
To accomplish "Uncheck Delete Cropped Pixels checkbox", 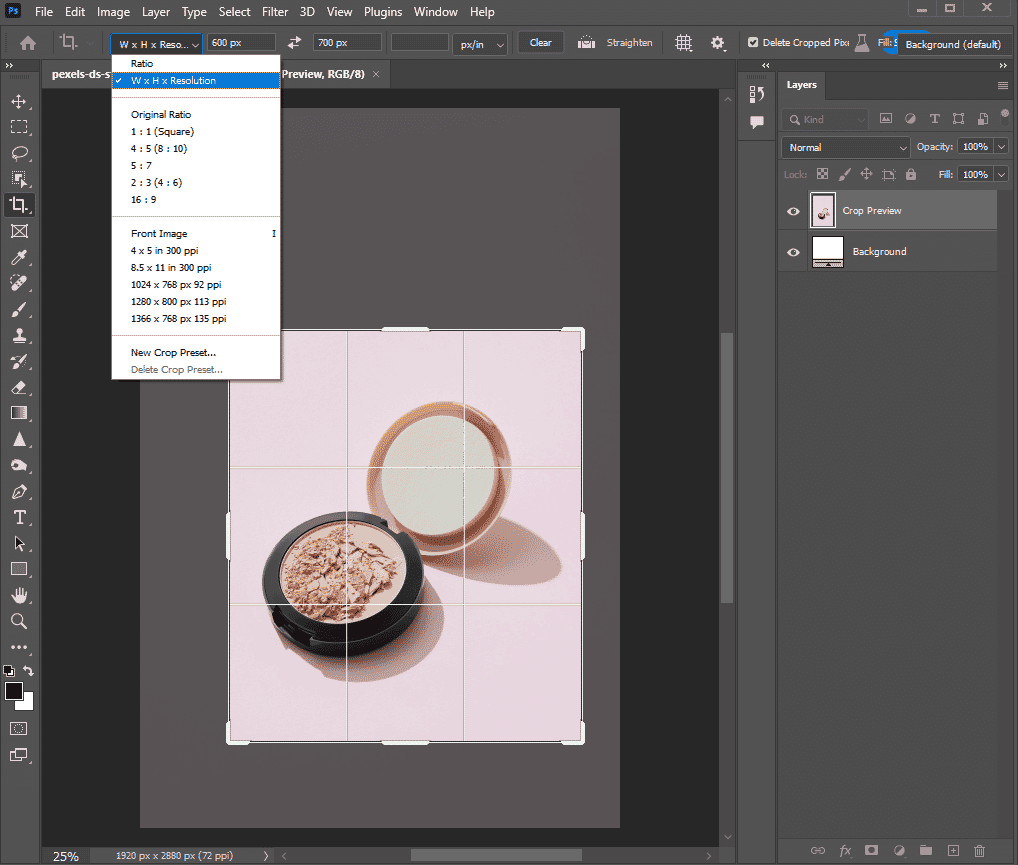I will tap(753, 43).
